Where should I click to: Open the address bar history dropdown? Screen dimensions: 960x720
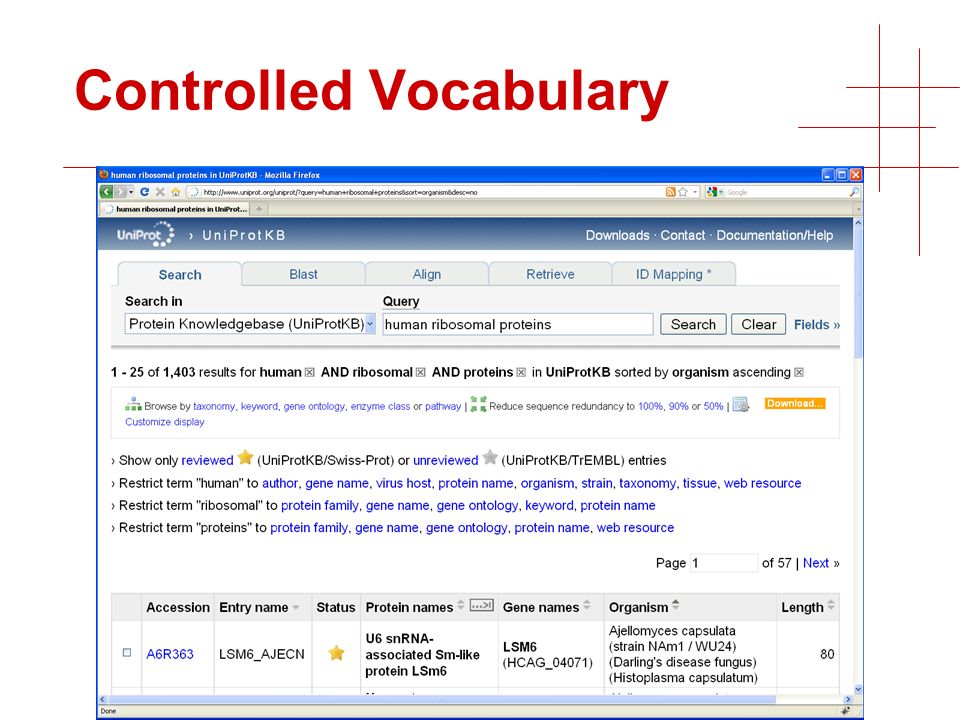click(695, 192)
